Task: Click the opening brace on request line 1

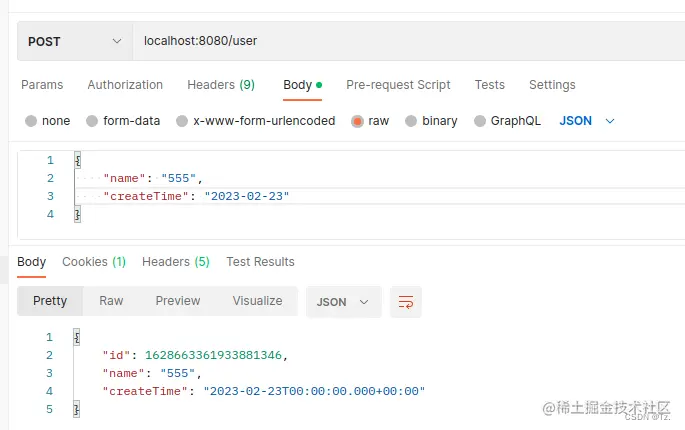Action: (x=77, y=160)
